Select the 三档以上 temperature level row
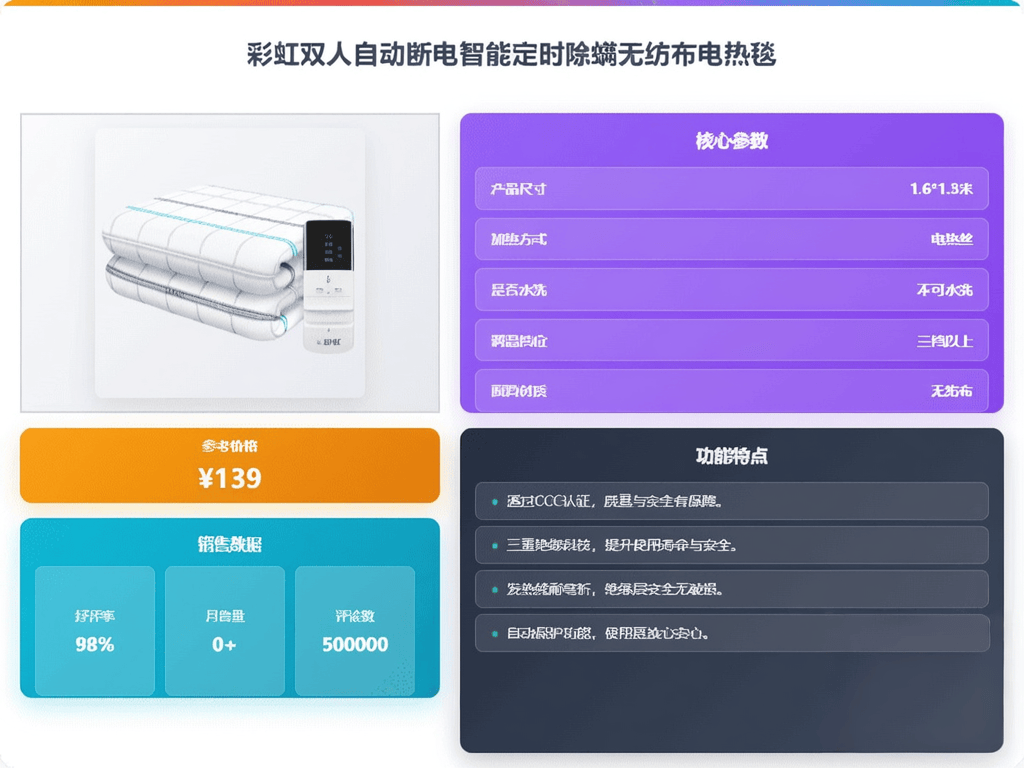The image size is (1024, 768). tap(731, 340)
